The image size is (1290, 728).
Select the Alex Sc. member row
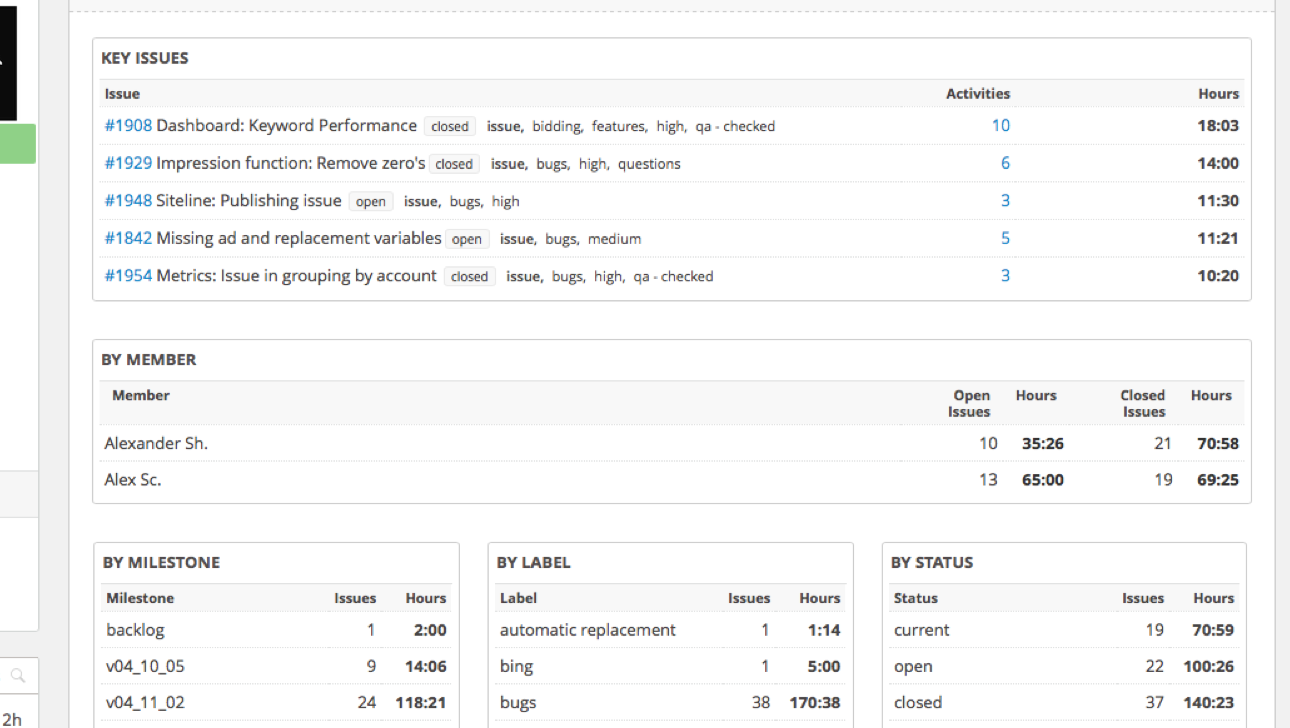point(671,480)
